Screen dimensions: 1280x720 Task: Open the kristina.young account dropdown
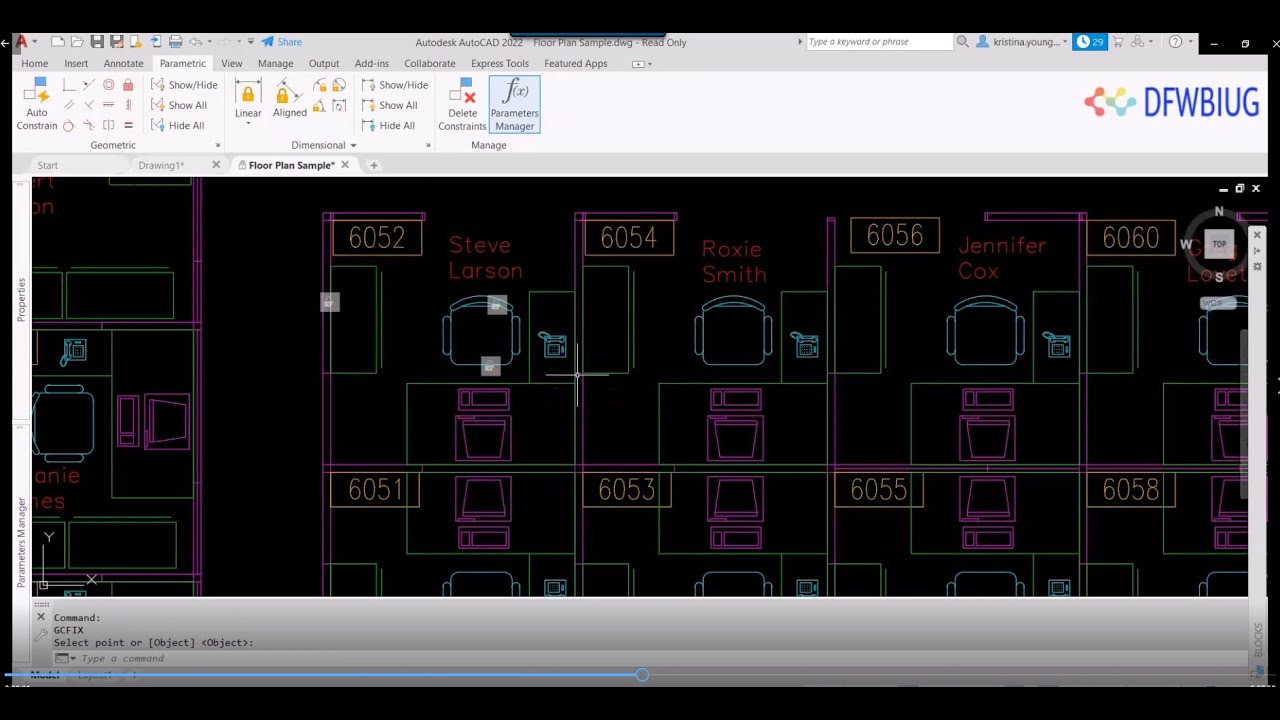coord(1065,42)
